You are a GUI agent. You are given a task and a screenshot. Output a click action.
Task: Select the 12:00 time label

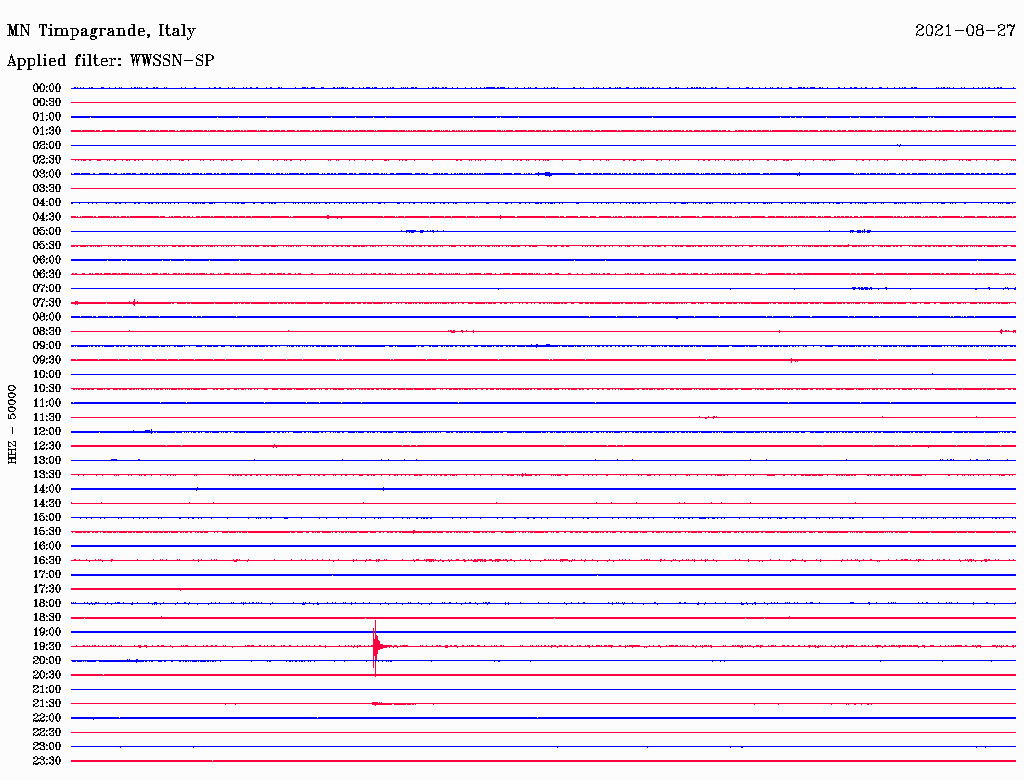tap(47, 432)
